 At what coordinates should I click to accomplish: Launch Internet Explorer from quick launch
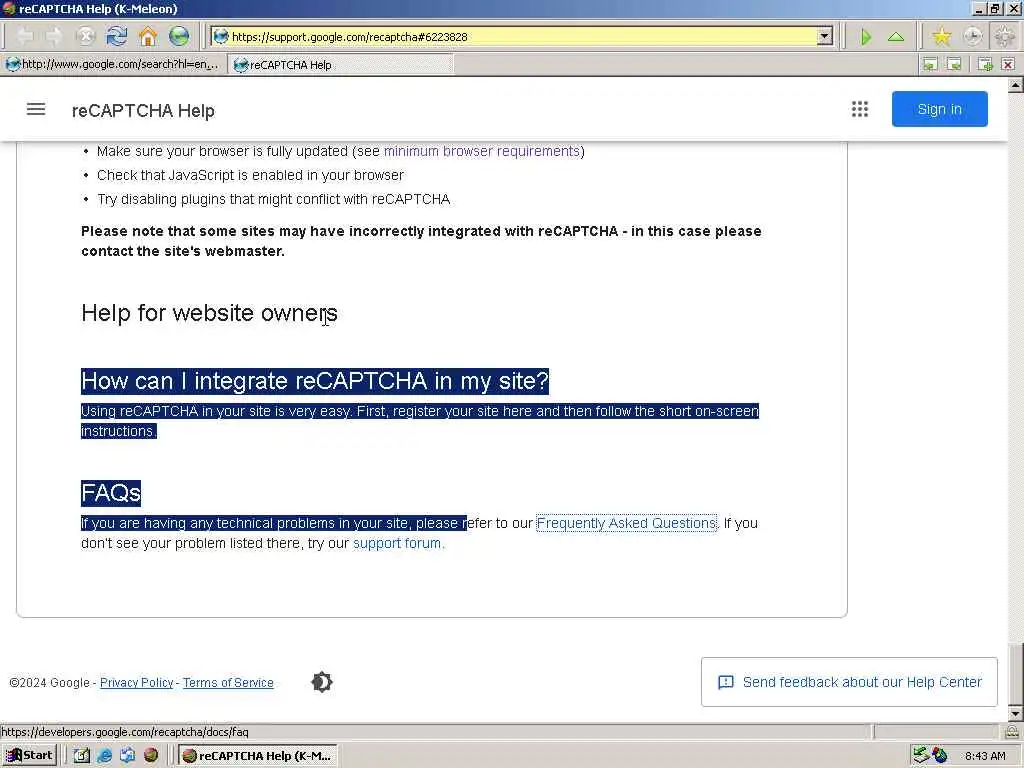click(x=104, y=755)
